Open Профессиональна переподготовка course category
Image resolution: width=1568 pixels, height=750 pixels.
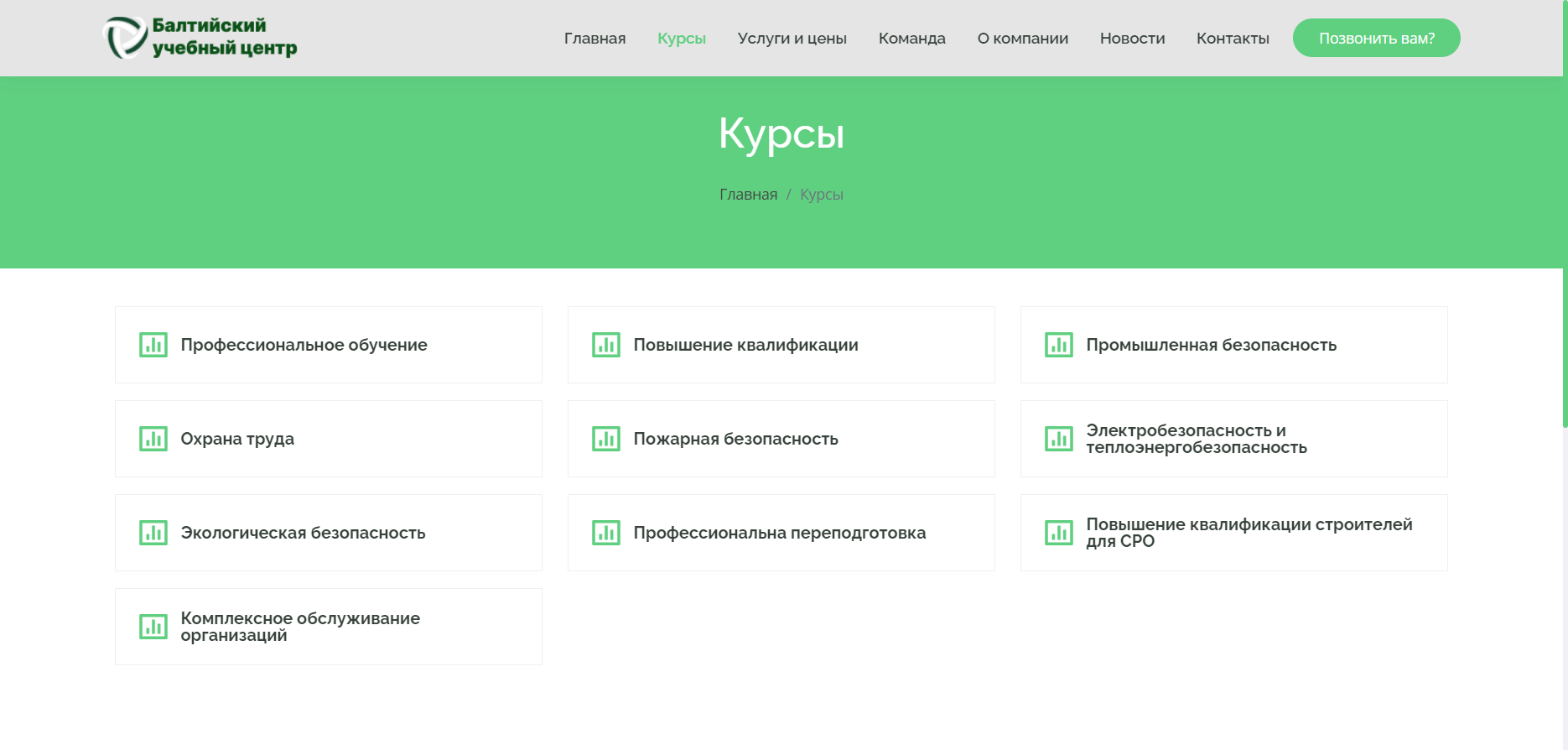pyautogui.click(x=779, y=533)
